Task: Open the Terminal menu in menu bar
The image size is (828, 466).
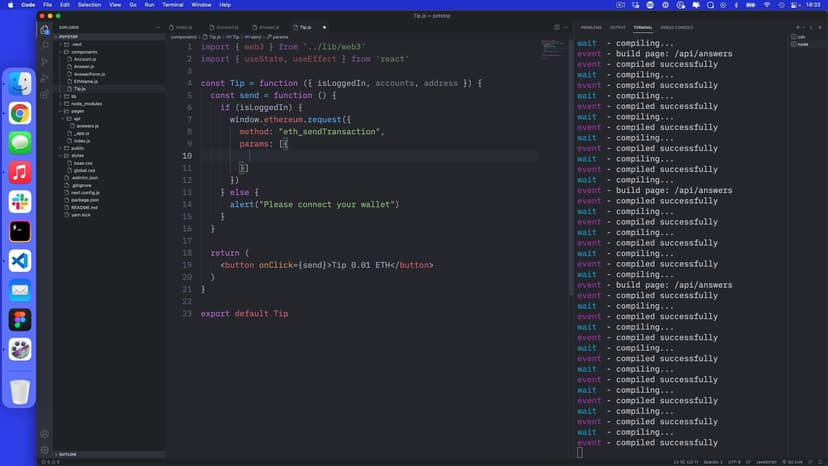Action: click(172, 5)
